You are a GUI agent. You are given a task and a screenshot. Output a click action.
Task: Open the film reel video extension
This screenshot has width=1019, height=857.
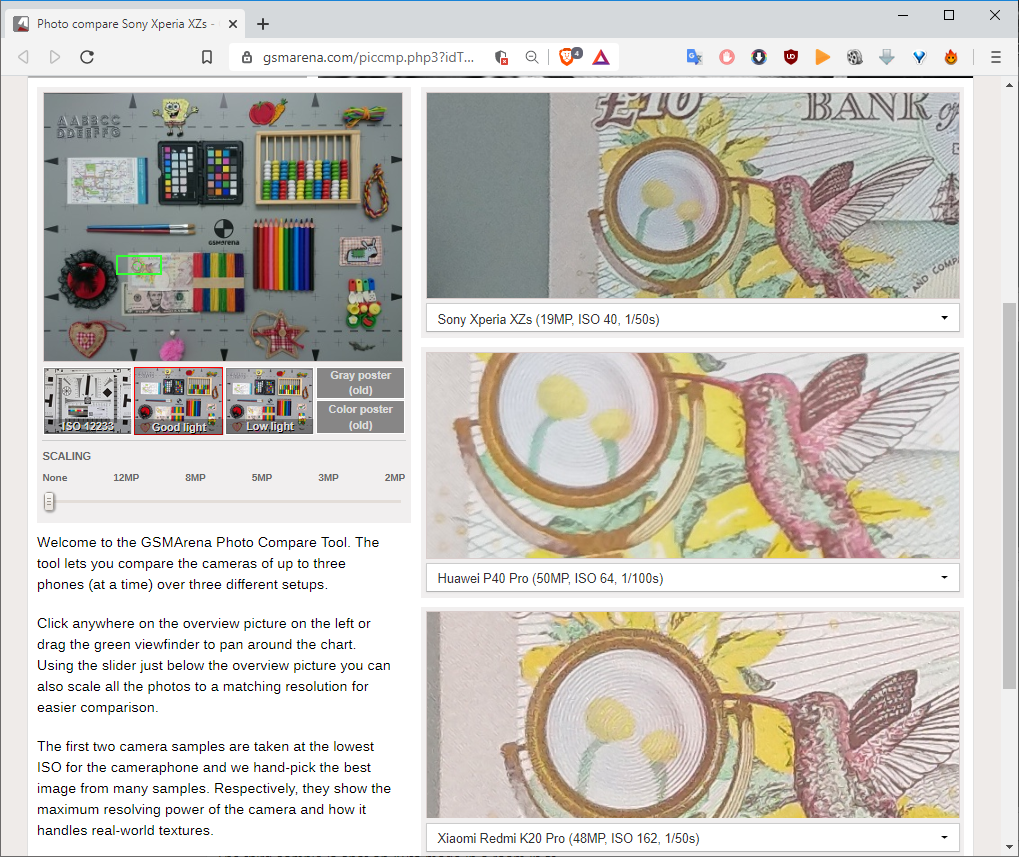(855, 57)
